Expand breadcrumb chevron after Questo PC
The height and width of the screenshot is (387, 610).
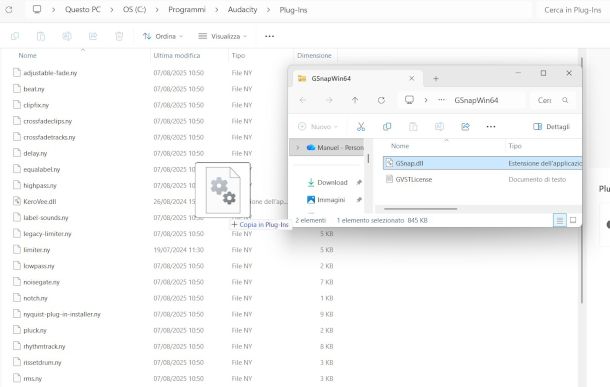pos(112,10)
